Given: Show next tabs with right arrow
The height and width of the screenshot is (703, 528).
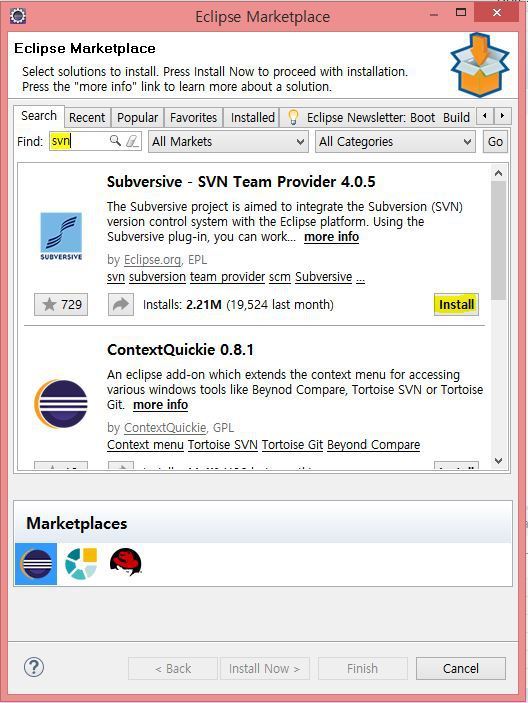Looking at the screenshot, I should [x=502, y=116].
